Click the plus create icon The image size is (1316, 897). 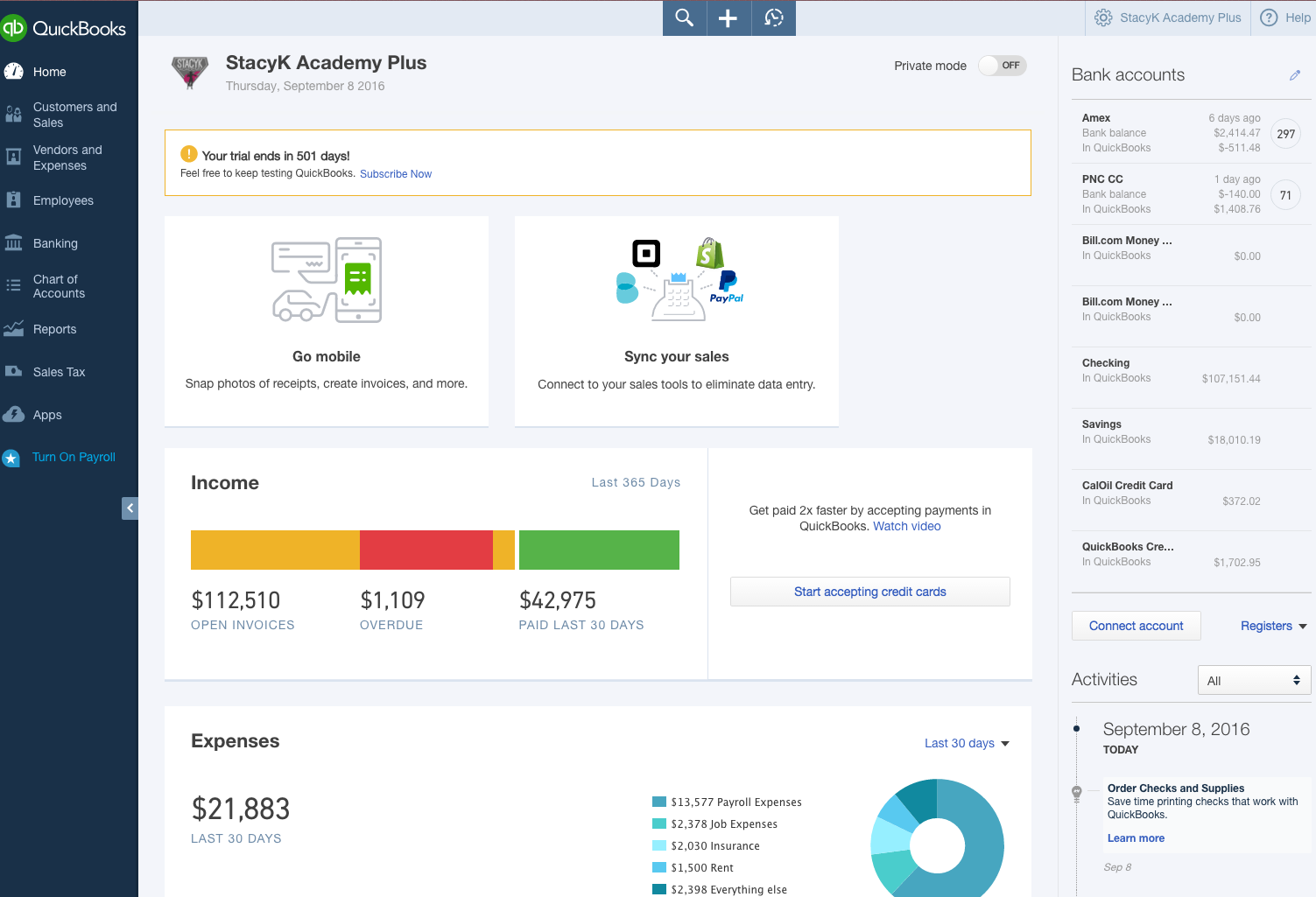pos(728,18)
